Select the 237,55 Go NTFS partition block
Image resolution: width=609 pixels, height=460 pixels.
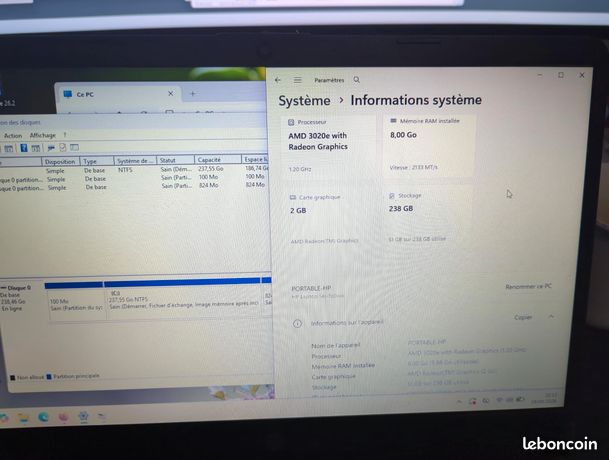[x=183, y=301]
